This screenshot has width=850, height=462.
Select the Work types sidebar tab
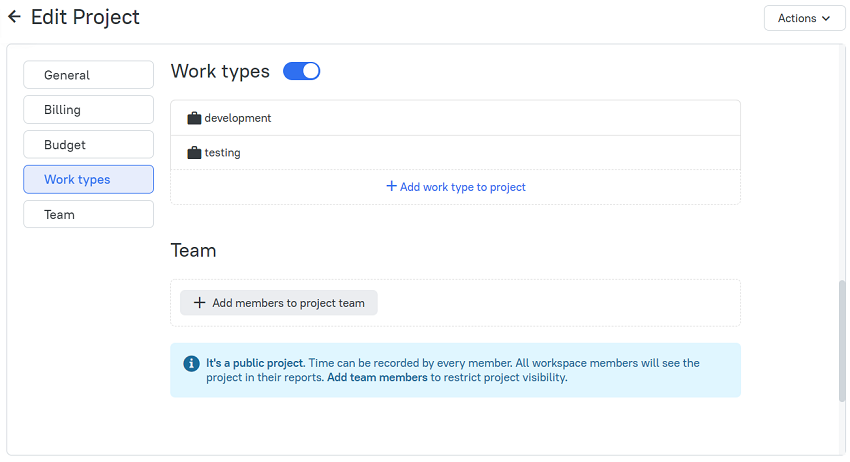pyautogui.click(x=88, y=179)
